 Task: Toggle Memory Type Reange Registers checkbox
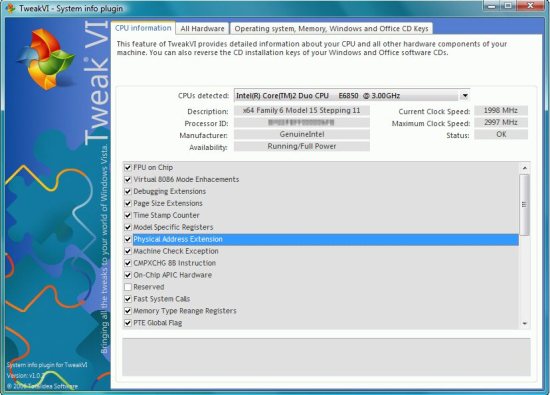(128, 311)
